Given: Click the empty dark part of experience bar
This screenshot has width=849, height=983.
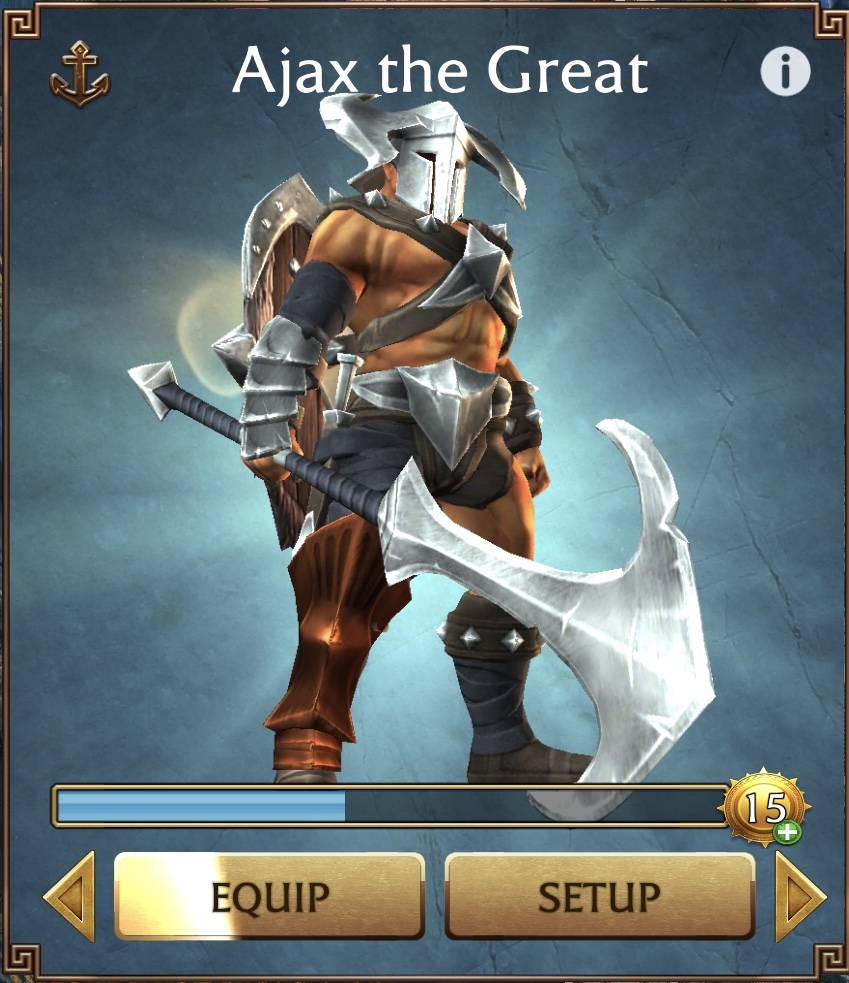Looking at the screenshot, I should [533, 806].
